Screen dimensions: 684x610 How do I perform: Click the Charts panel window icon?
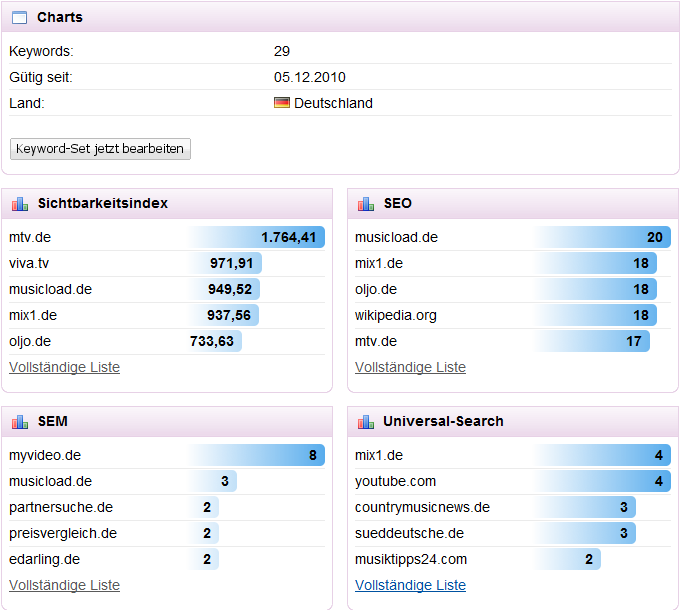point(19,17)
